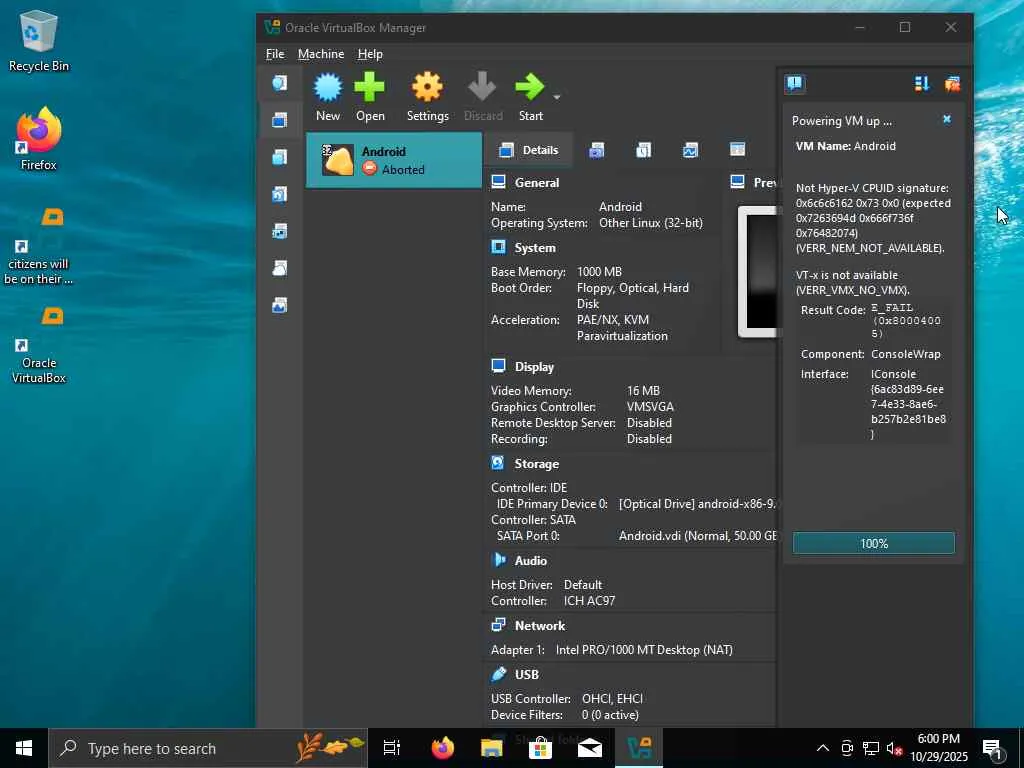The width and height of the screenshot is (1024, 768).
Task: Select the Extensions sidebar icon
Action: pyautogui.click(x=280, y=157)
